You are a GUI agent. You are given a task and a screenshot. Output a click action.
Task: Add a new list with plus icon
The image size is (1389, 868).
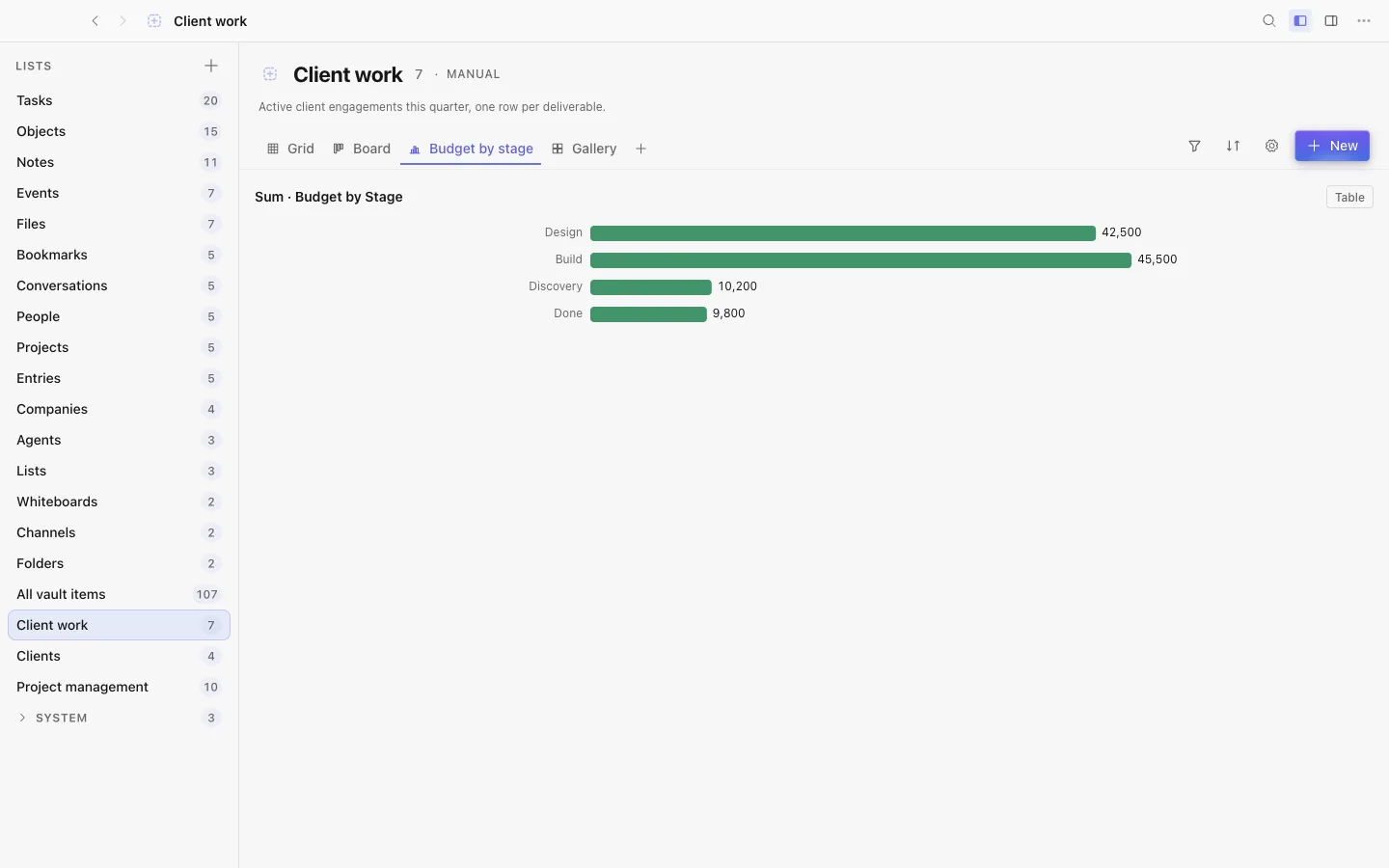coord(211,66)
